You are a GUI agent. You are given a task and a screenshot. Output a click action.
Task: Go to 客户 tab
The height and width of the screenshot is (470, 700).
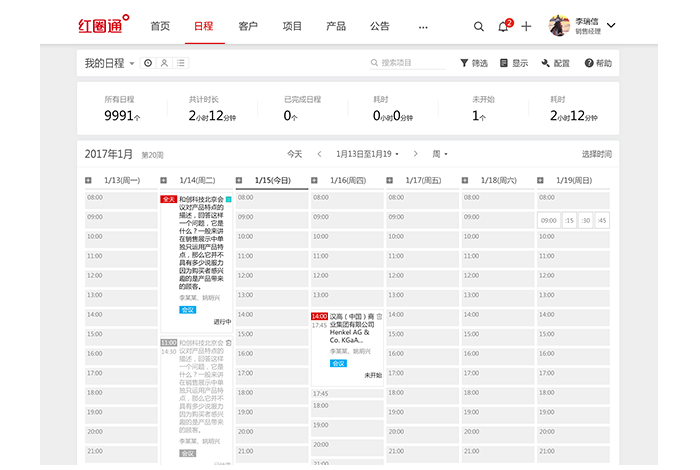[248, 26]
